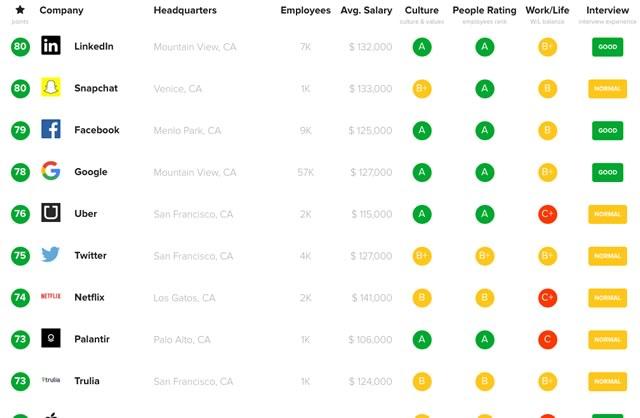Click Facebook's green A Culture badge

click(421, 130)
